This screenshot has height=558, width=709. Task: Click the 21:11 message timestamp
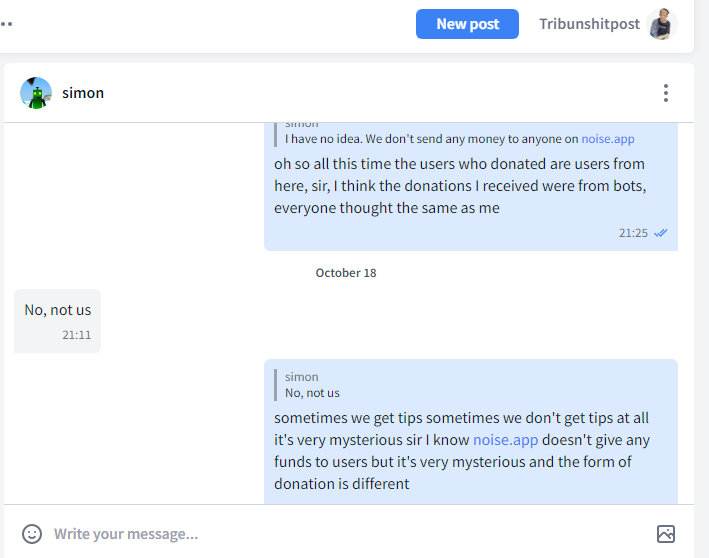76,335
